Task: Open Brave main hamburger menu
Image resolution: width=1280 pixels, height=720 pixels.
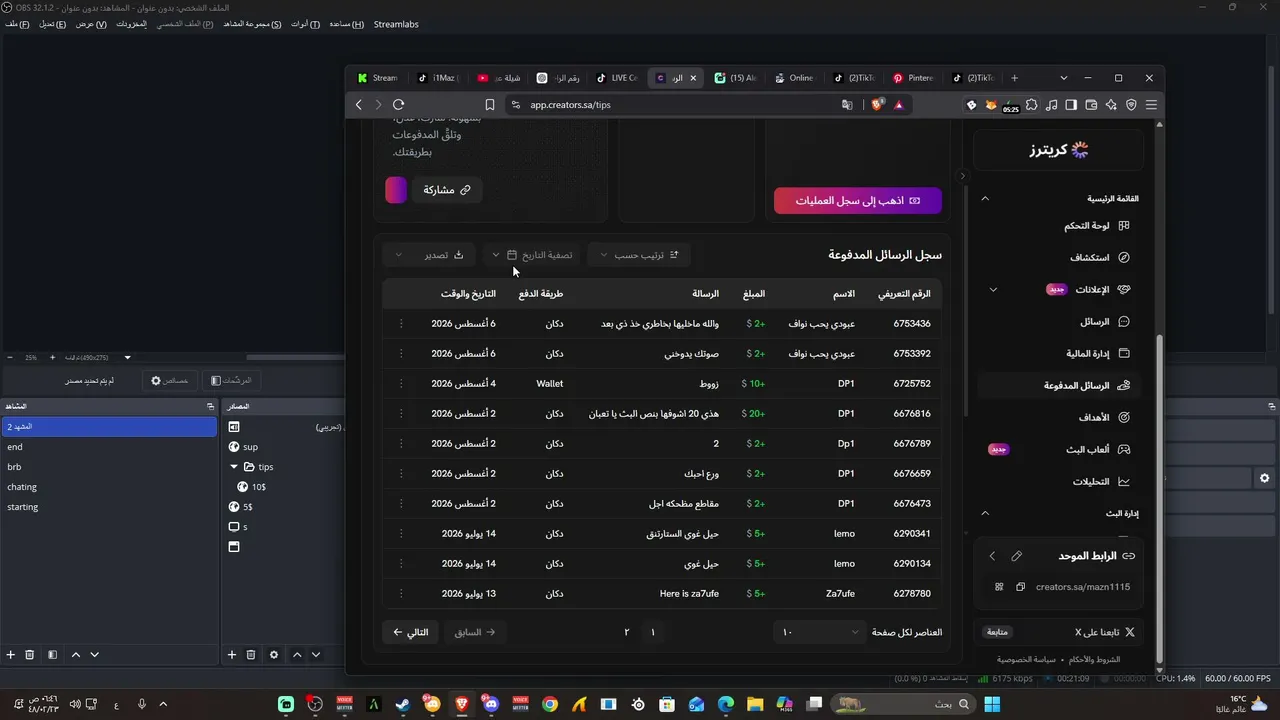Action: click(1152, 104)
